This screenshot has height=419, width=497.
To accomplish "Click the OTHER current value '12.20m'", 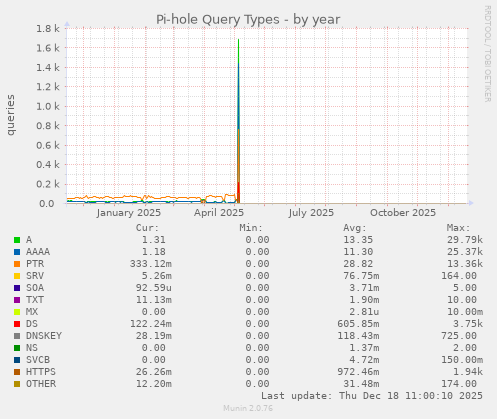I will click(154, 384).
